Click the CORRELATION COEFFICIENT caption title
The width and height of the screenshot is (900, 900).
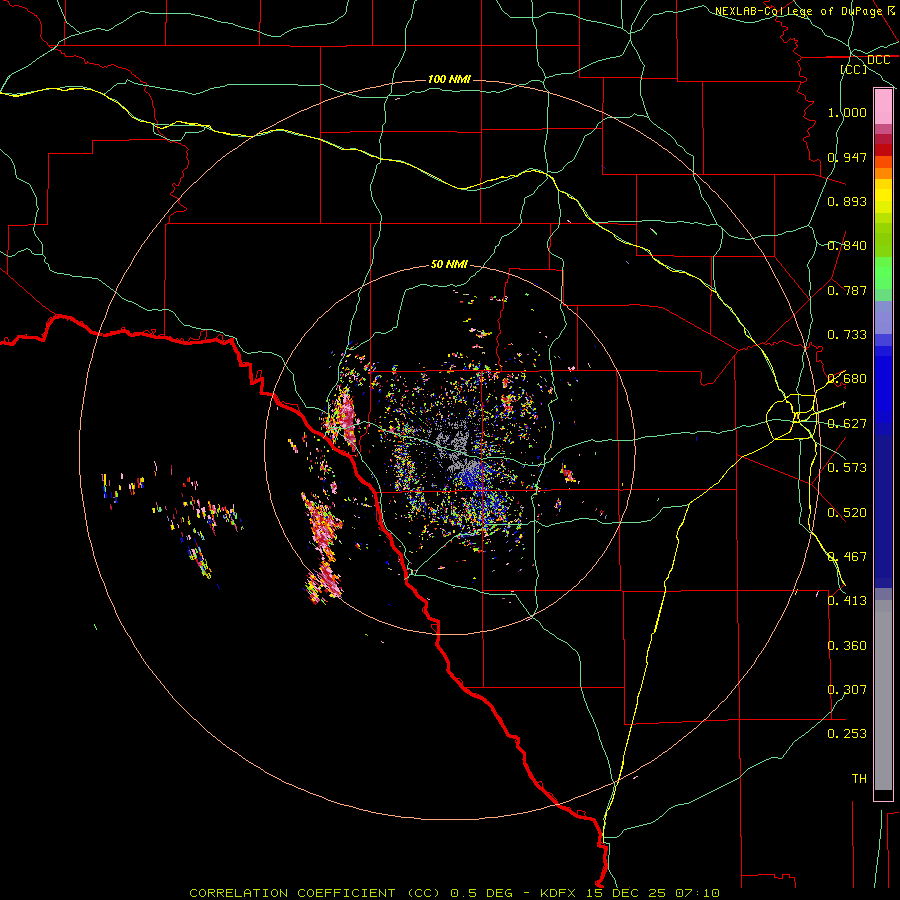tap(292, 893)
